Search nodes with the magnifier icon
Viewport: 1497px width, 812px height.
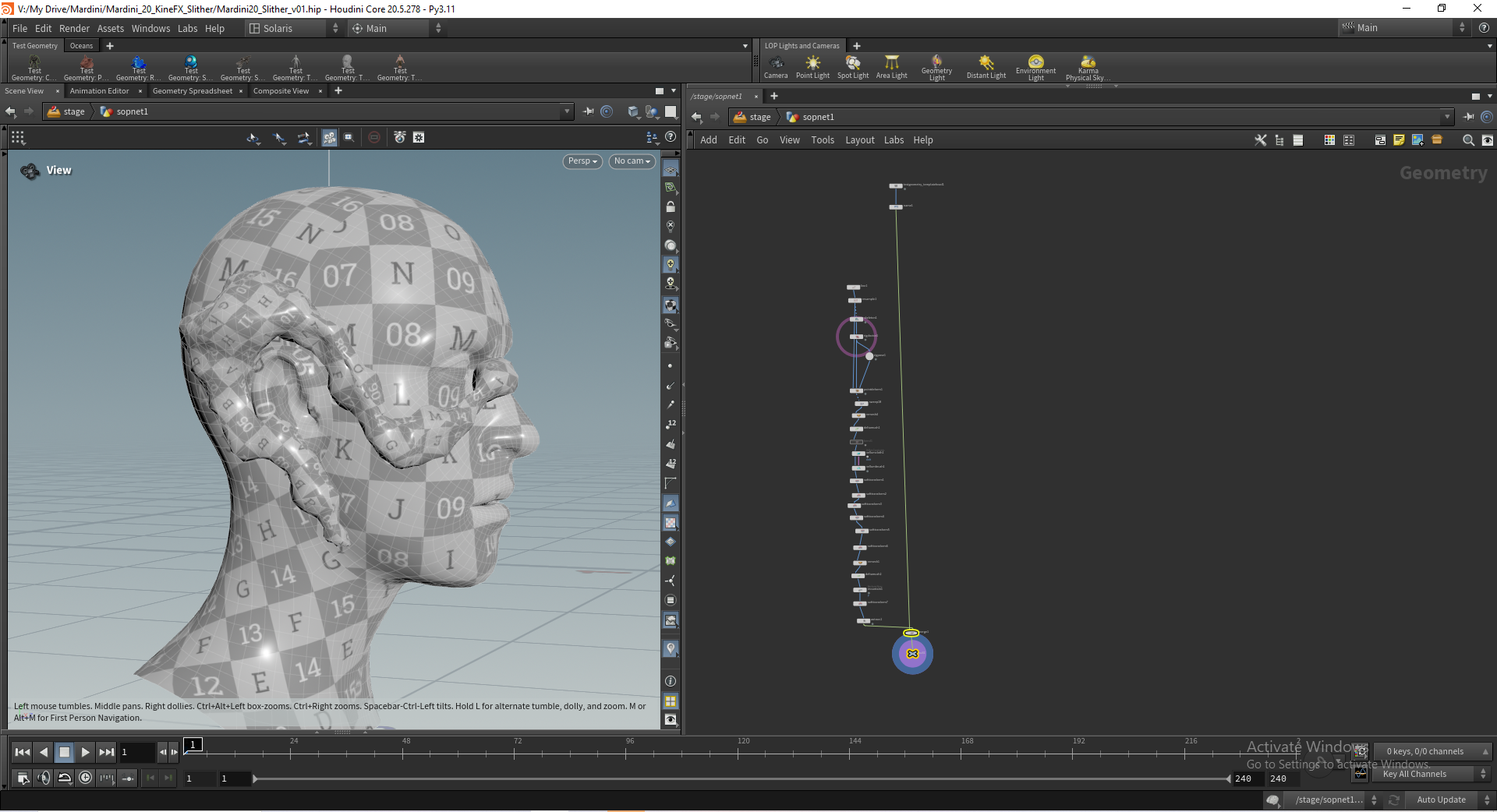1468,140
